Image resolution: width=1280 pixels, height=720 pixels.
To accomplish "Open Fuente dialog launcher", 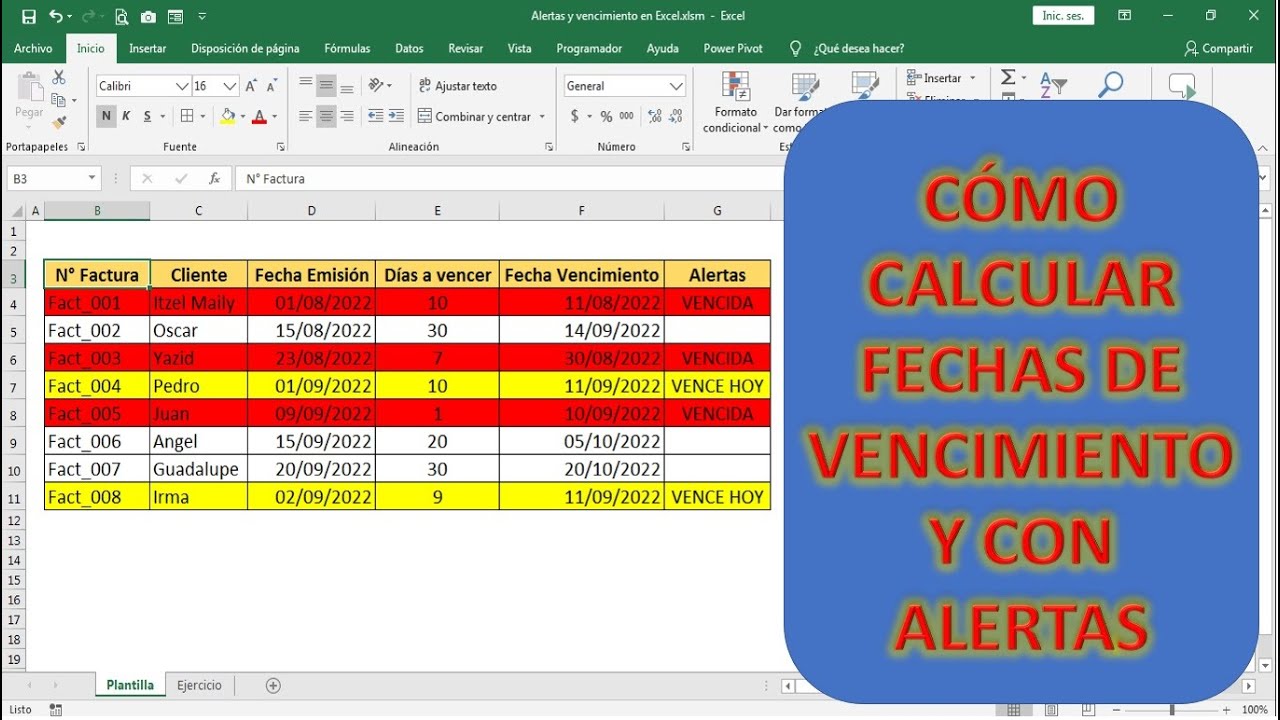I will [280, 147].
